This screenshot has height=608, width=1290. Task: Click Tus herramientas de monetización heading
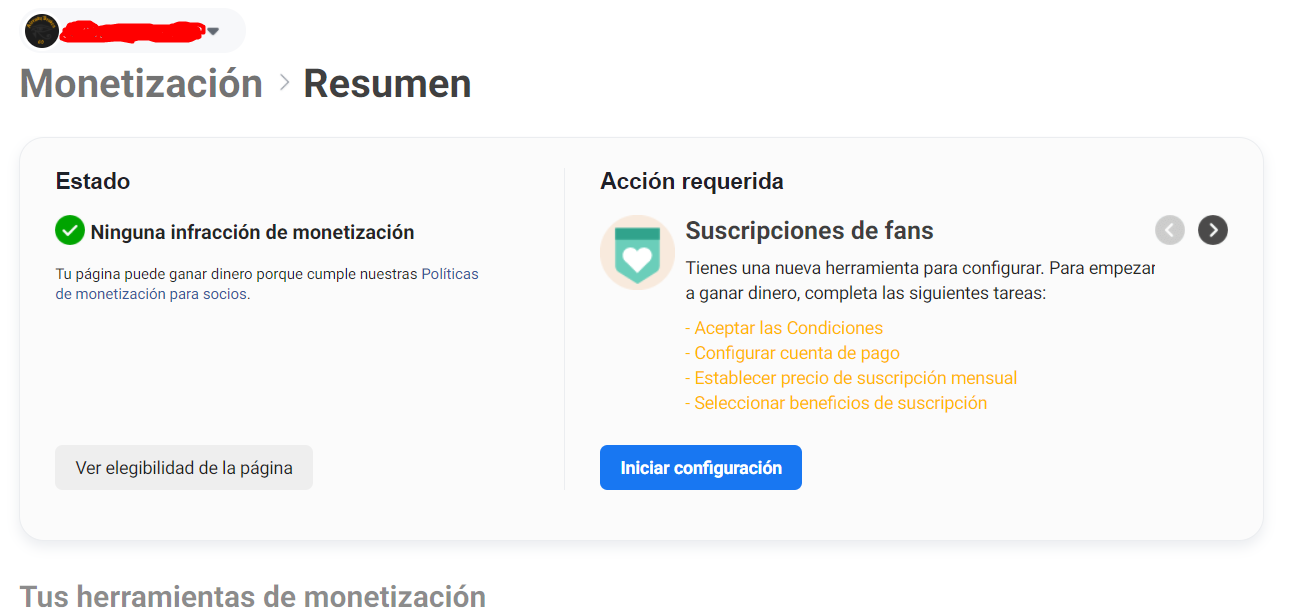253,595
